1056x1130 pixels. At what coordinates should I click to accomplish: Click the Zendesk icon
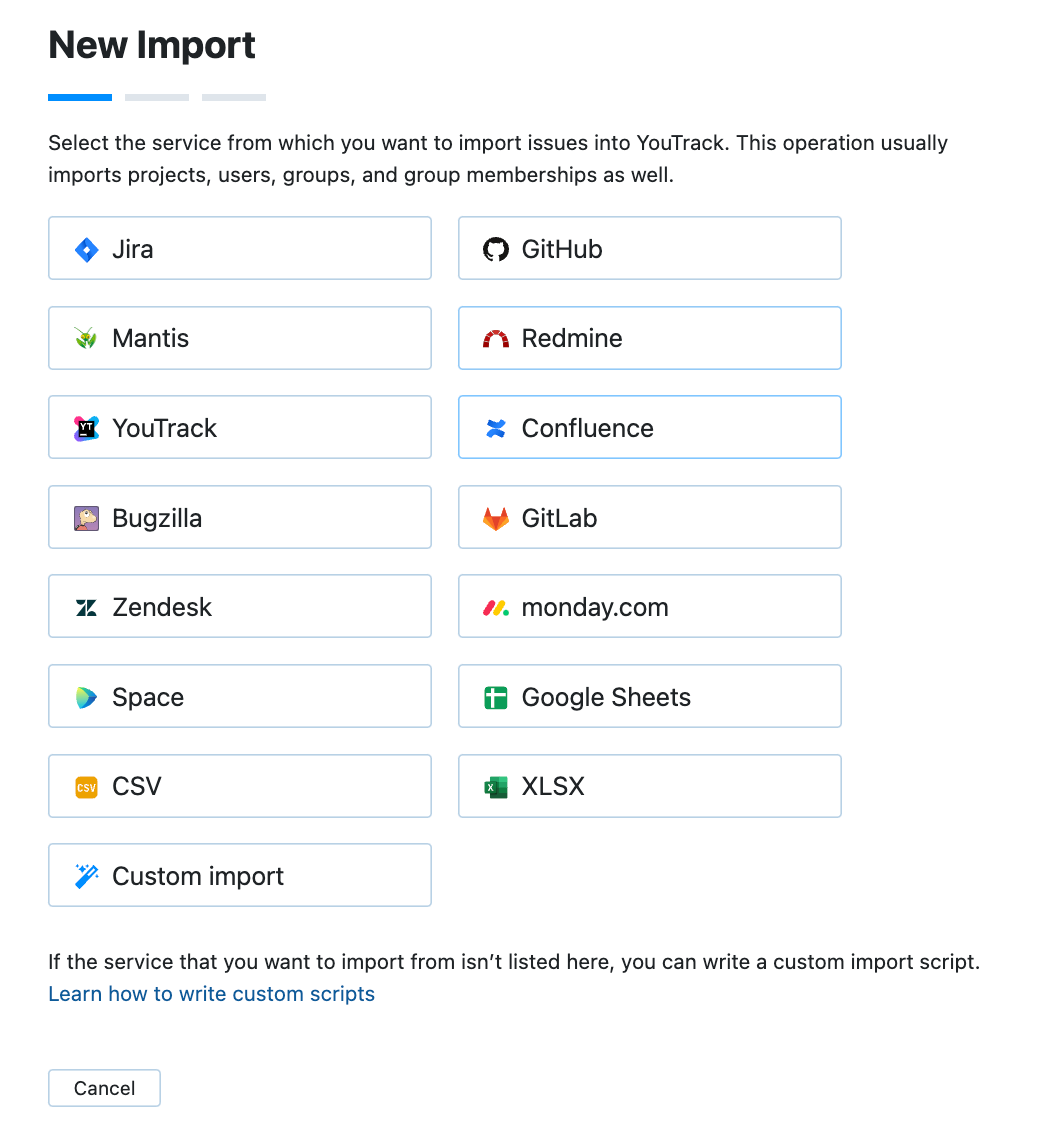(88, 606)
